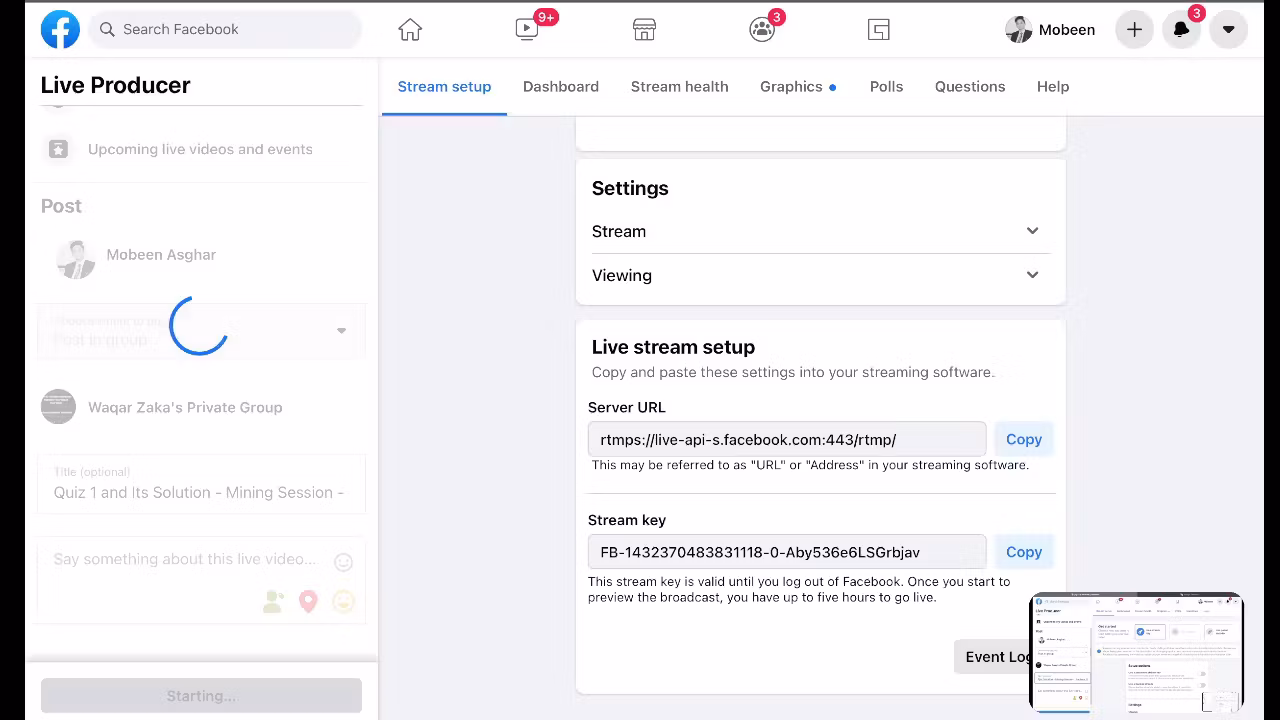
Task: Expand the Viewing settings section
Action: click(x=820, y=275)
